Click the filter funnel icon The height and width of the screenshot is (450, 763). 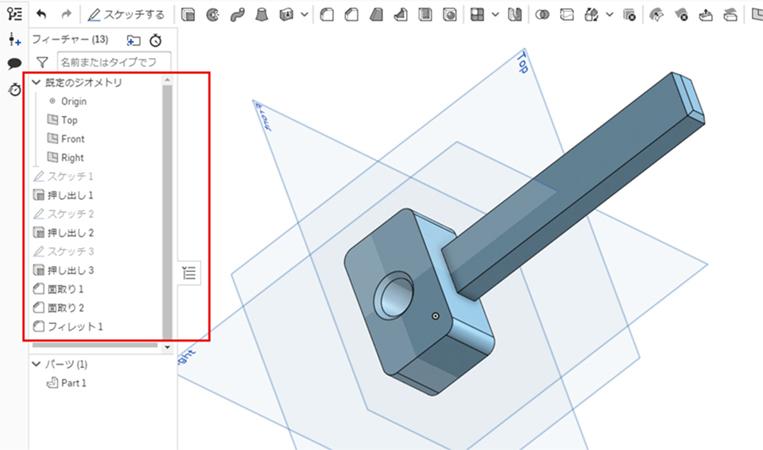click(x=42, y=63)
